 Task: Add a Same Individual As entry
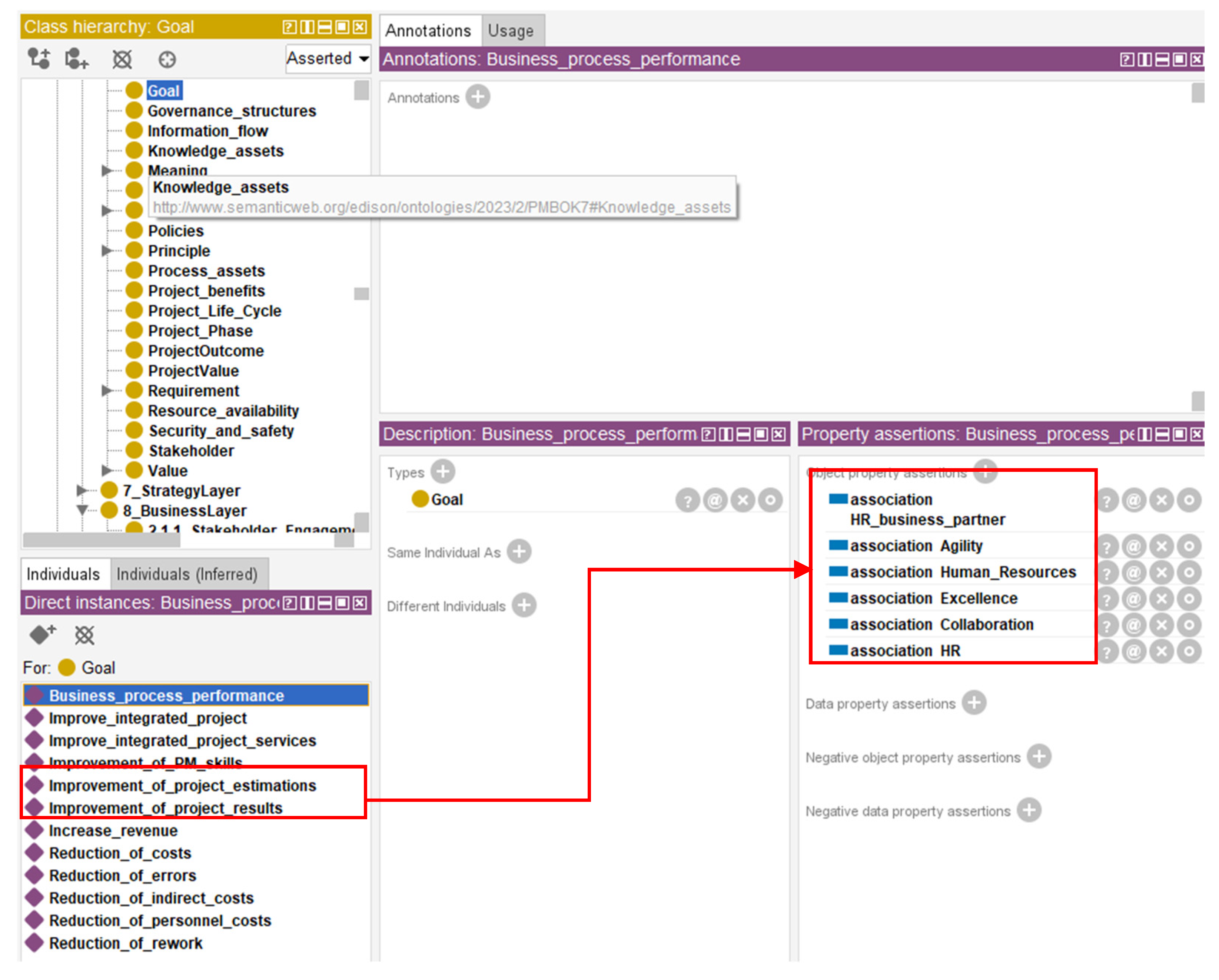click(x=518, y=551)
